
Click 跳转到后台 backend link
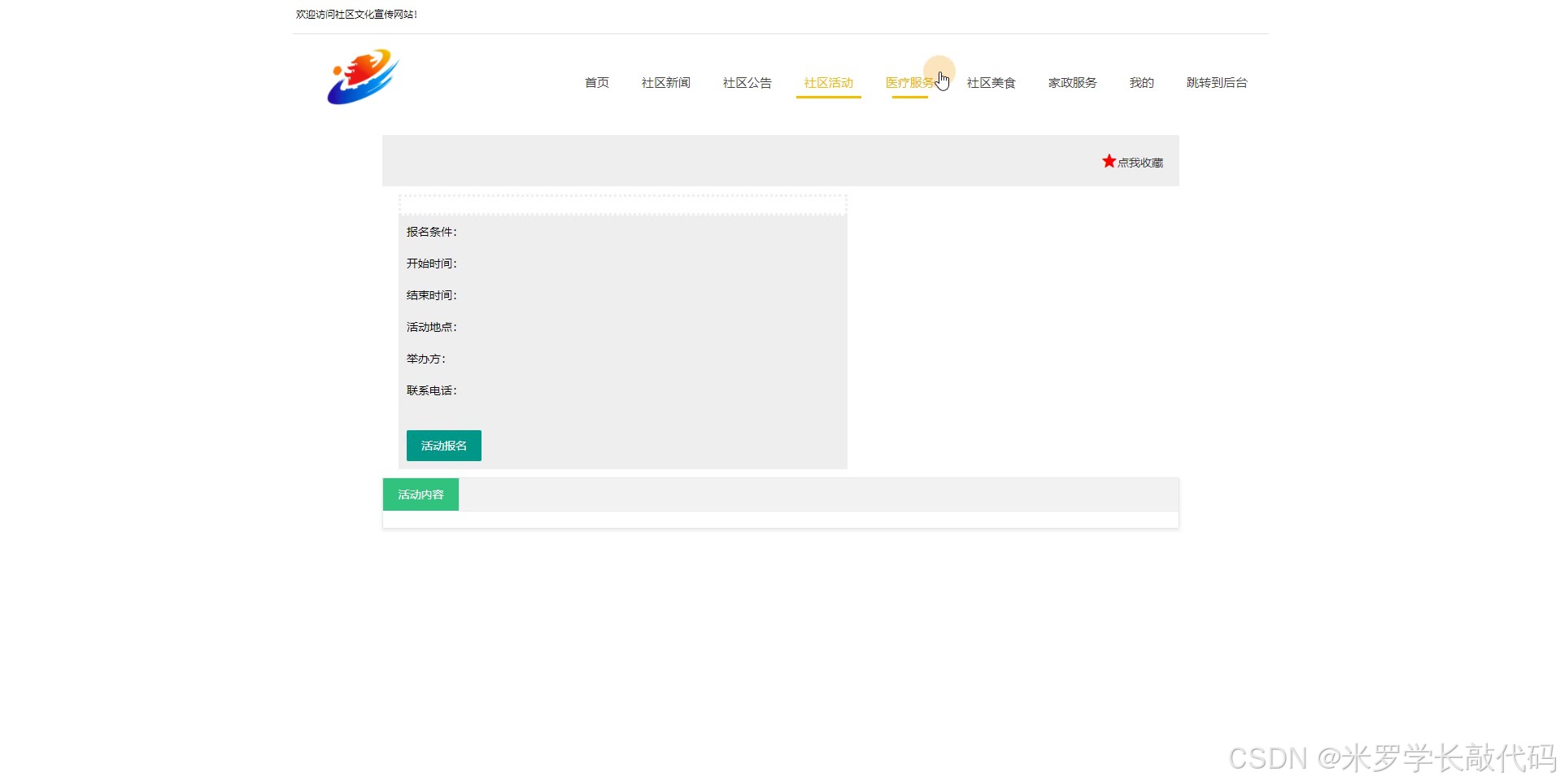(1217, 82)
